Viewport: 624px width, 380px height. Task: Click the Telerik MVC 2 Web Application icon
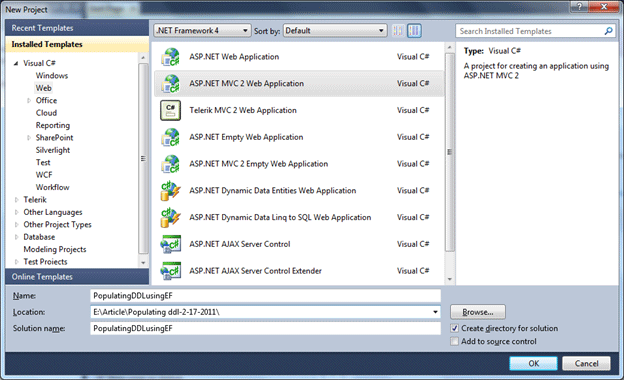click(170, 110)
